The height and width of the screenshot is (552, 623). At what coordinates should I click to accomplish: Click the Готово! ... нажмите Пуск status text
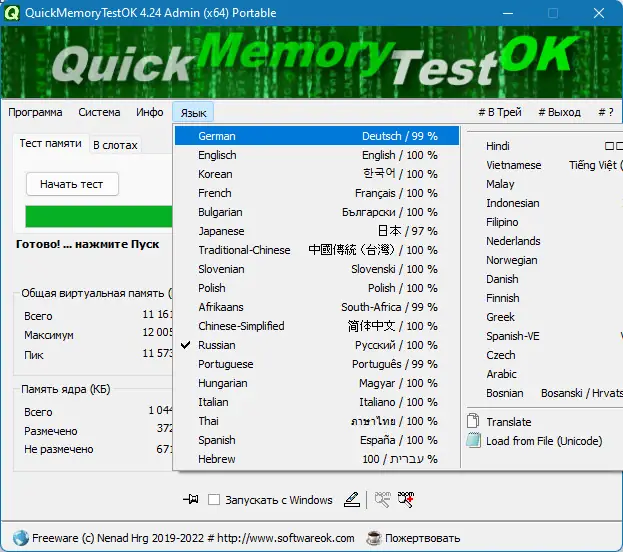pyautogui.click(x=87, y=244)
